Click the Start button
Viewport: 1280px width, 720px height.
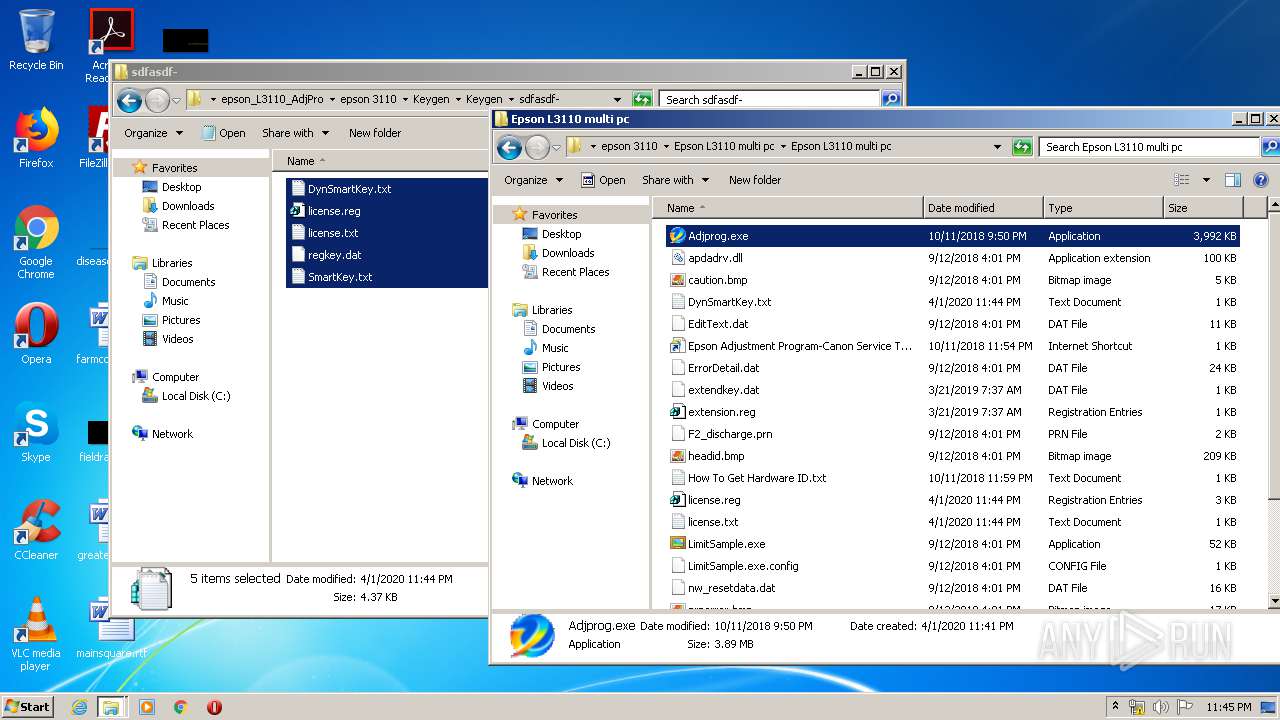[x=28, y=707]
